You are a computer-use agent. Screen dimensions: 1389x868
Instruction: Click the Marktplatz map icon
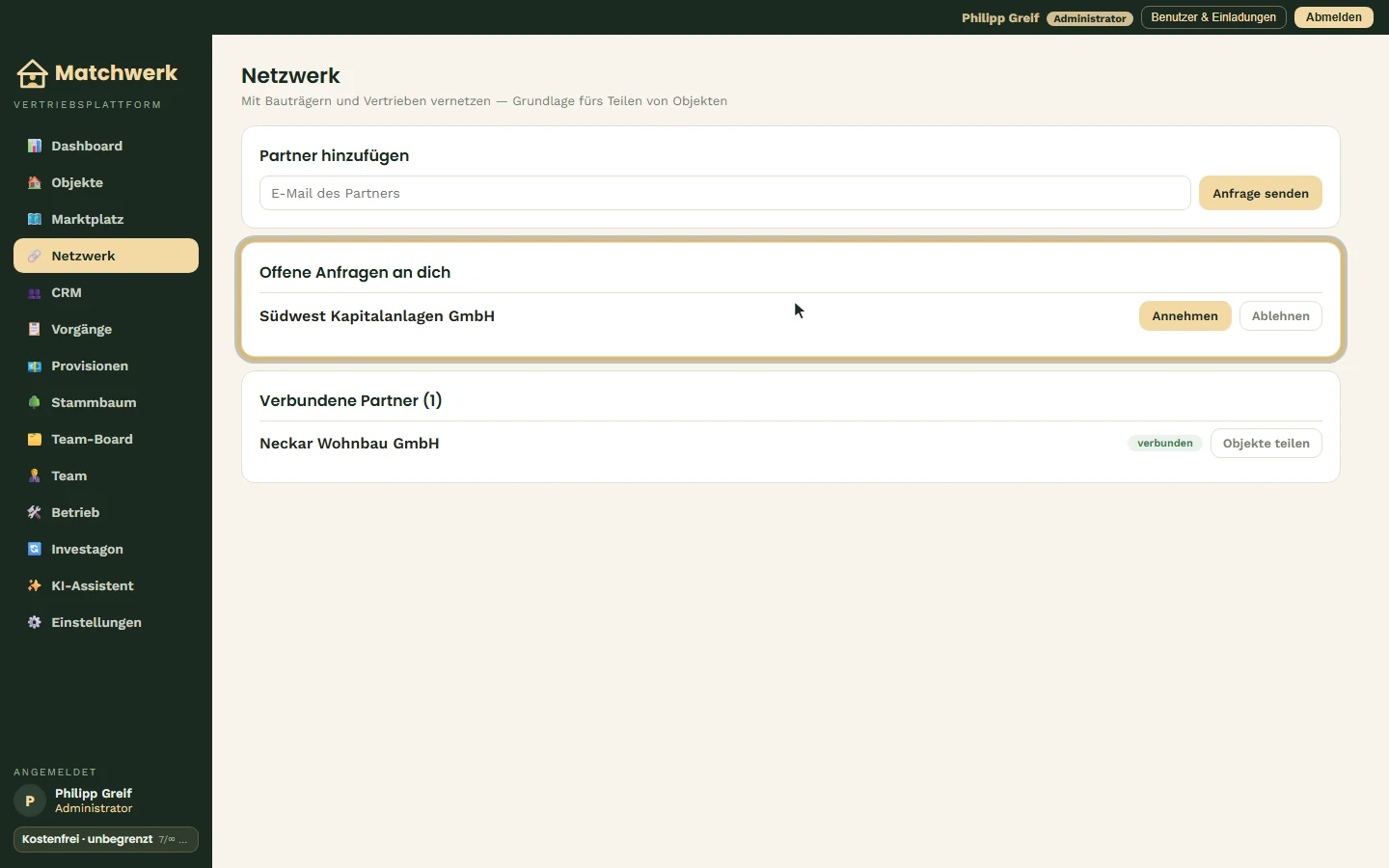click(35, 219)
